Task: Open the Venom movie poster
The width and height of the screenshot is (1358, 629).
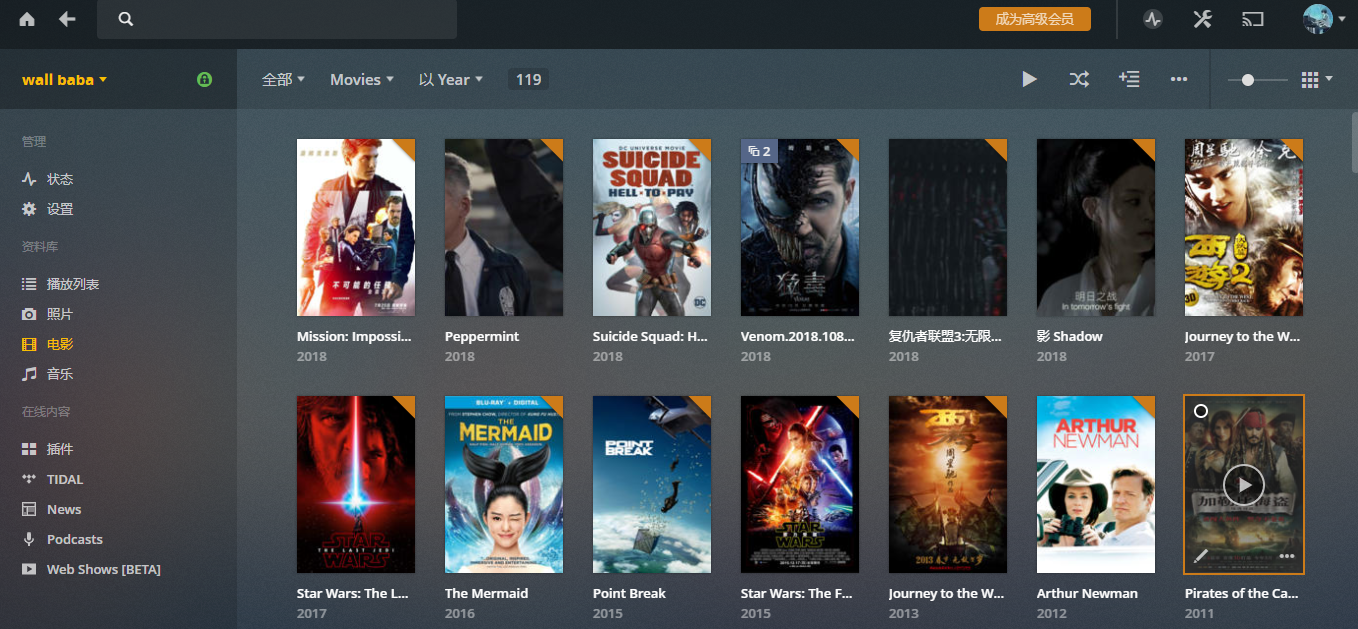Action: 800,227
